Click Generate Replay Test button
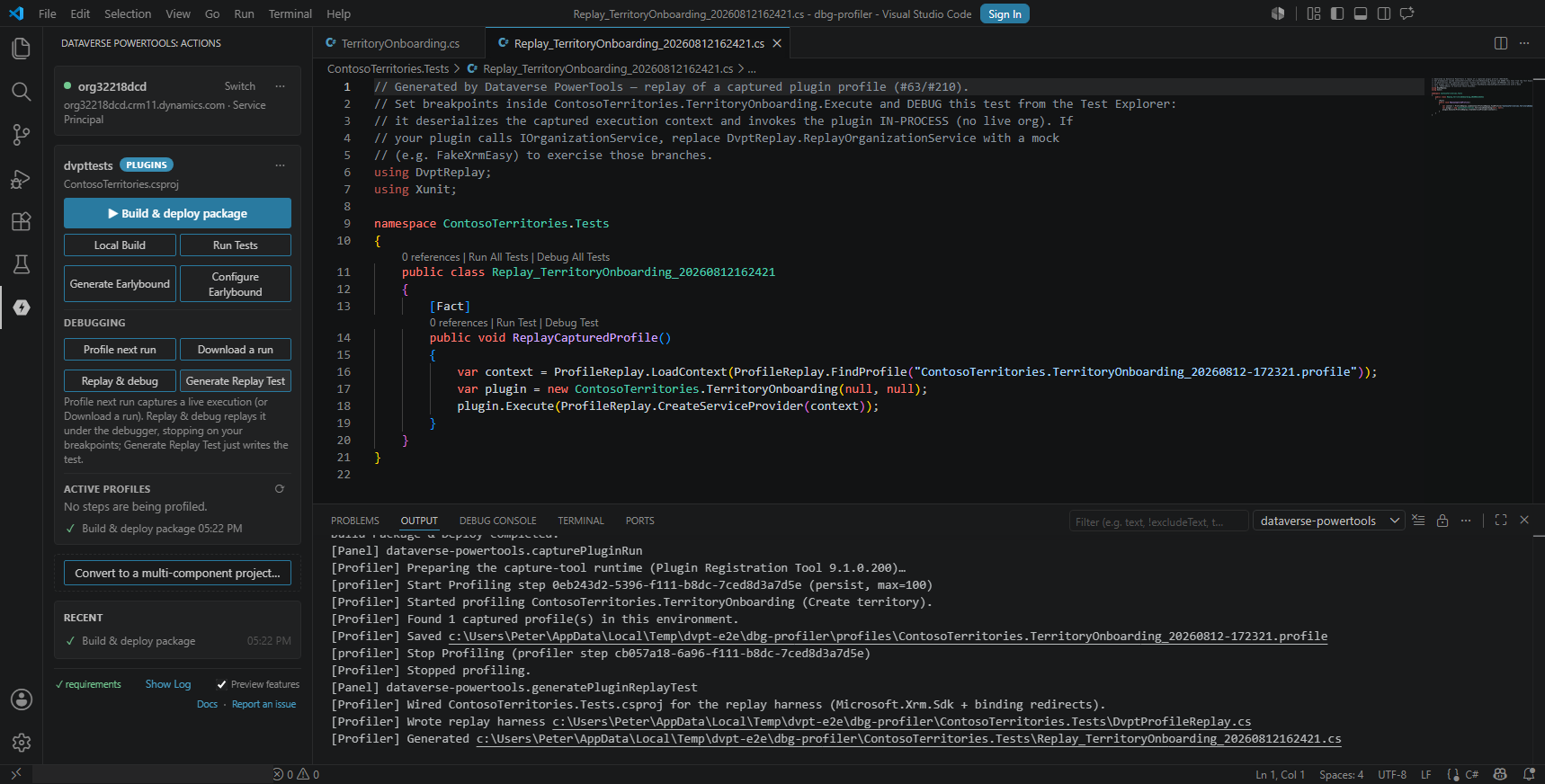 [x=236, y=380]
